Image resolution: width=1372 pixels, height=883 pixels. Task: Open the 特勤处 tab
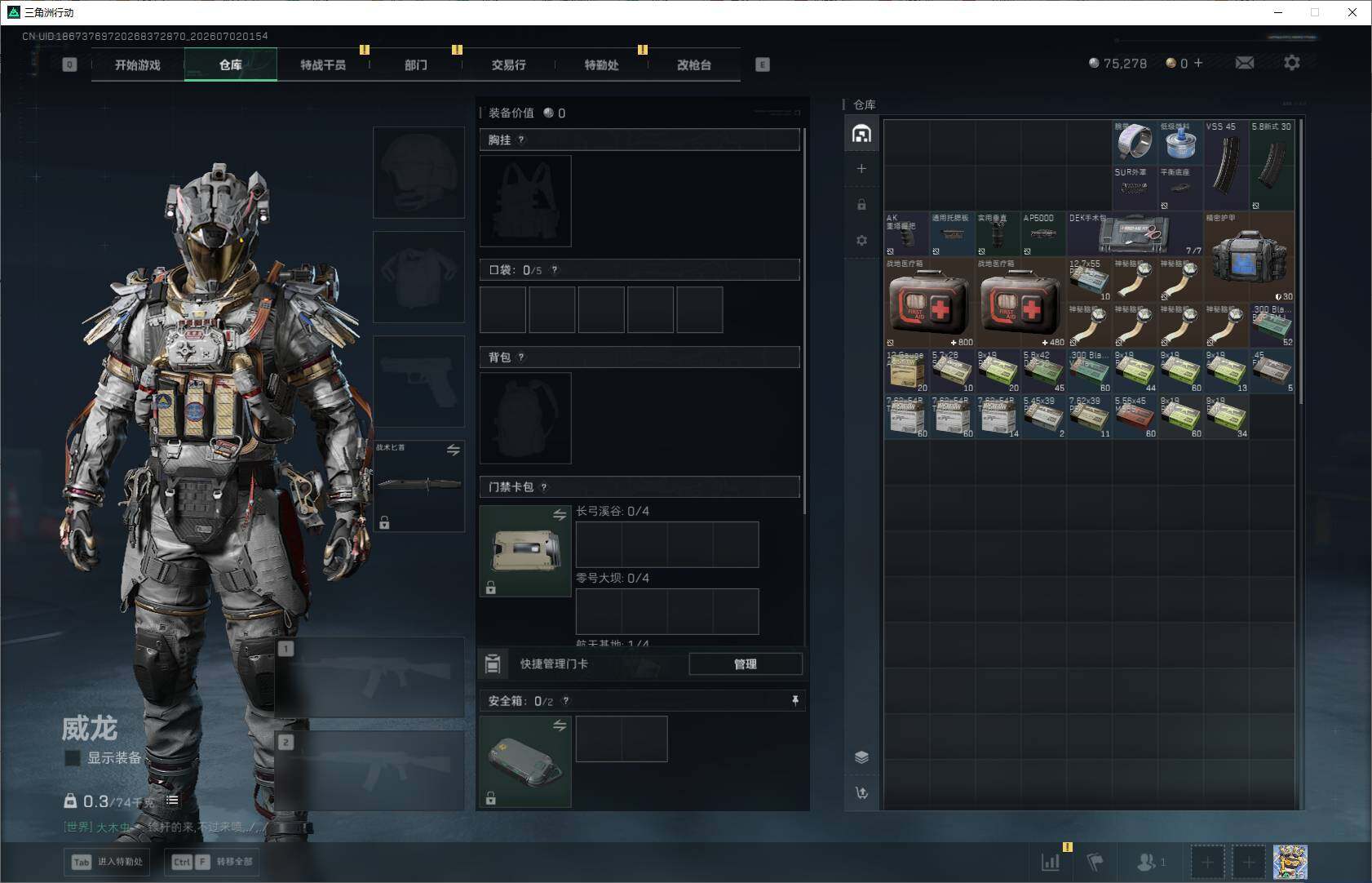point(602,64)
